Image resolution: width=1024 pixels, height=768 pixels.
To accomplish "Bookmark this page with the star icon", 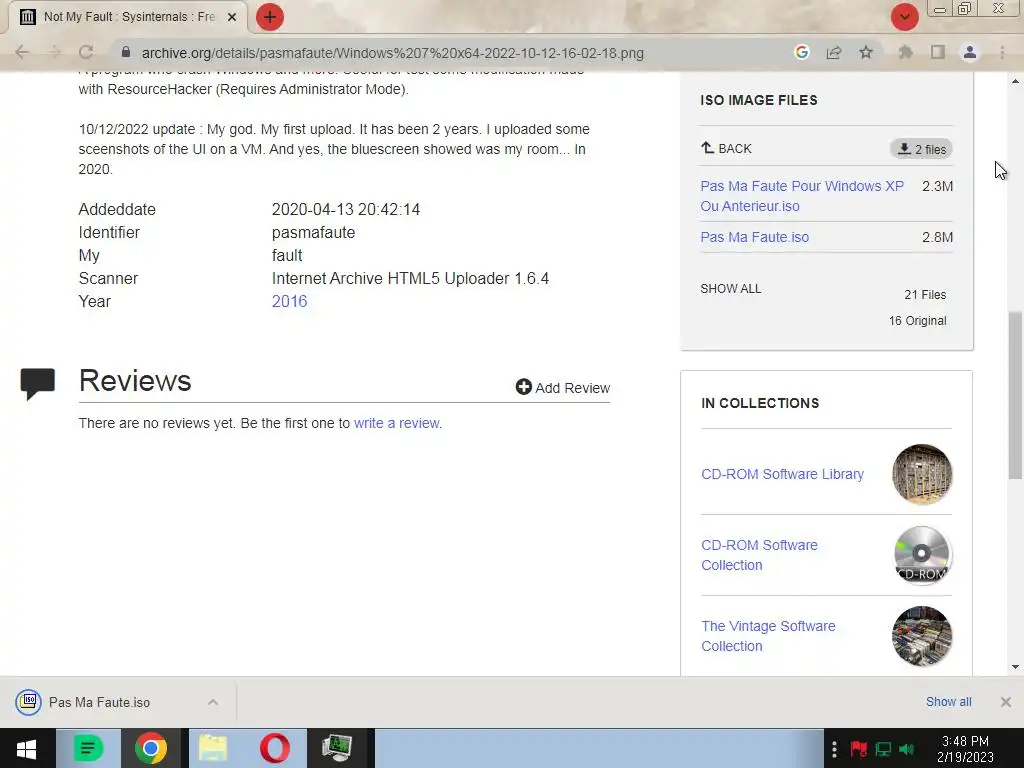I will click(866, 52).
